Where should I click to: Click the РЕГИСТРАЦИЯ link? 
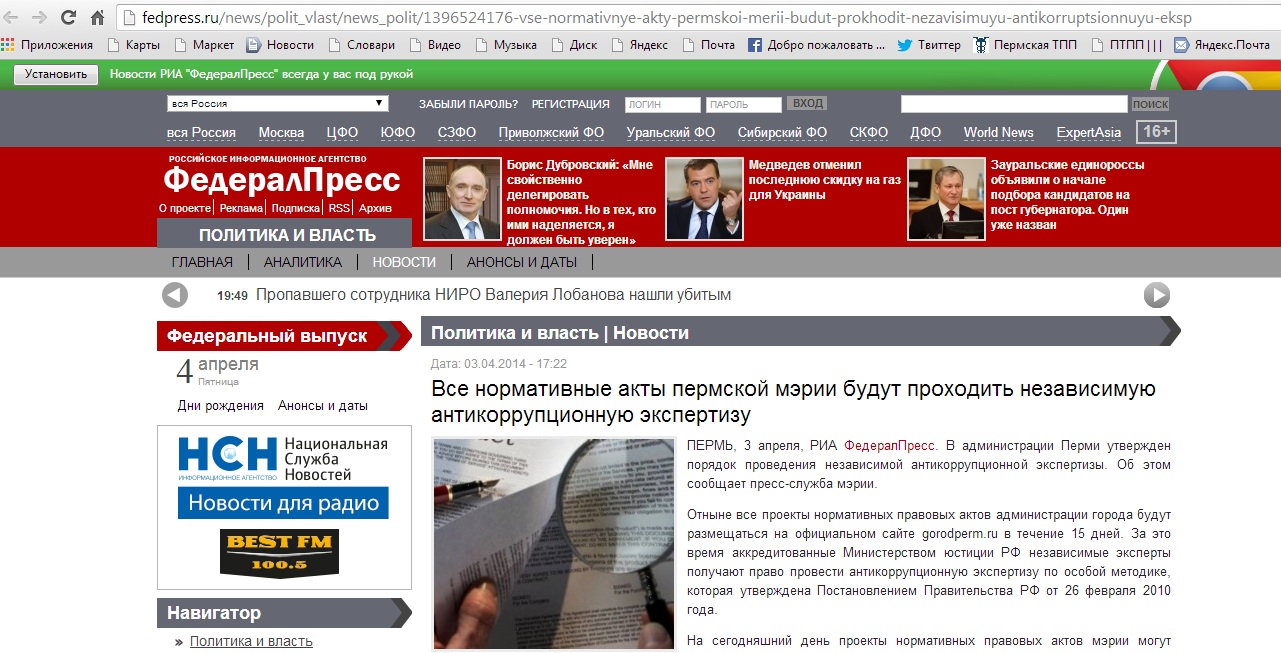[x=570, y=104]
